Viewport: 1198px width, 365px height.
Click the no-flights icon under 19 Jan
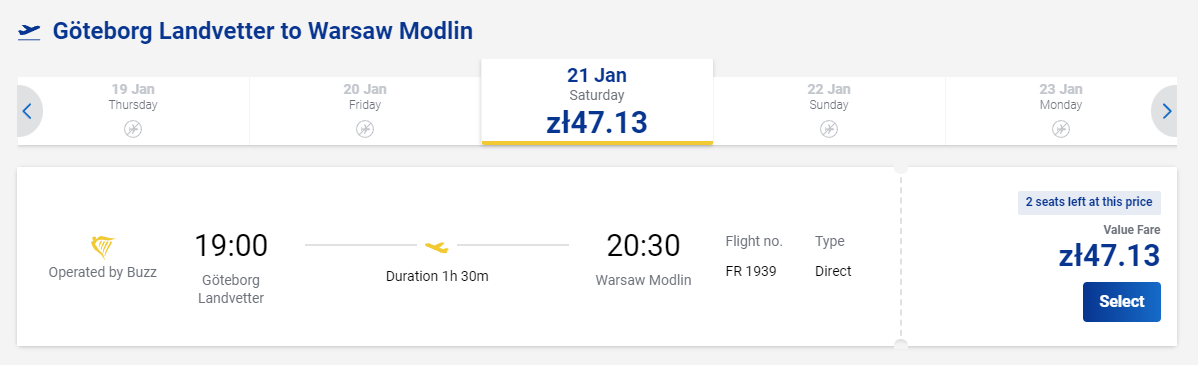133,129
